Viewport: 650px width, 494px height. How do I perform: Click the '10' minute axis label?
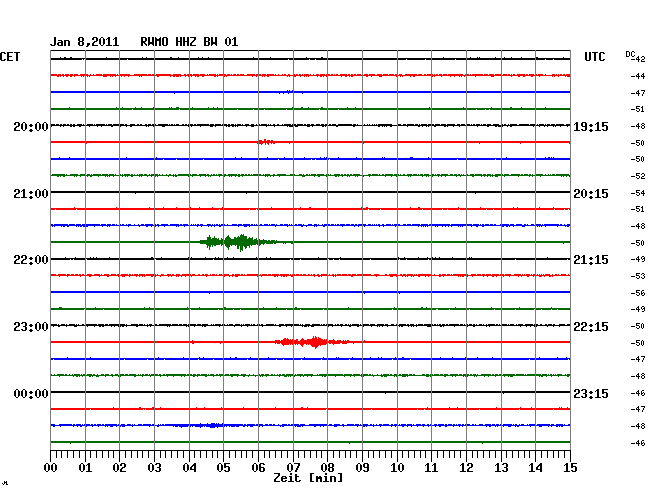[397, 467]
